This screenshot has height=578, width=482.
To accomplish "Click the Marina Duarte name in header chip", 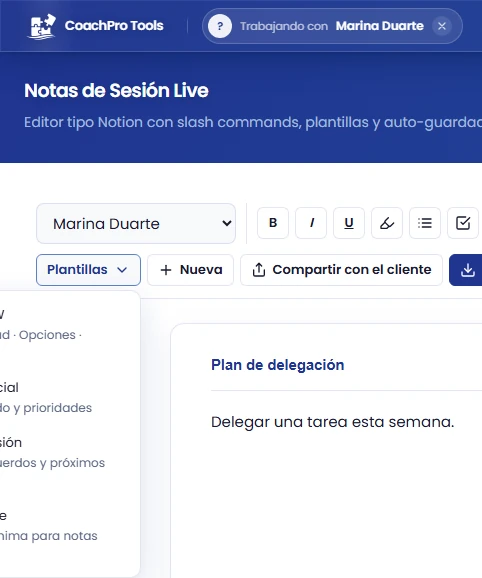I will coord(380,26).
